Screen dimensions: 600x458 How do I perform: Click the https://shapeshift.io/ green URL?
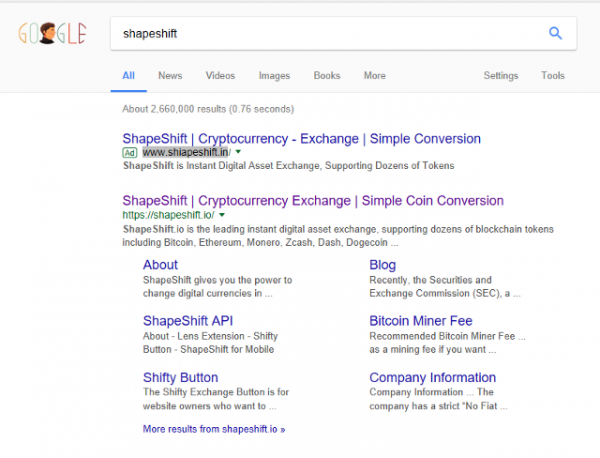coord(168,215)
